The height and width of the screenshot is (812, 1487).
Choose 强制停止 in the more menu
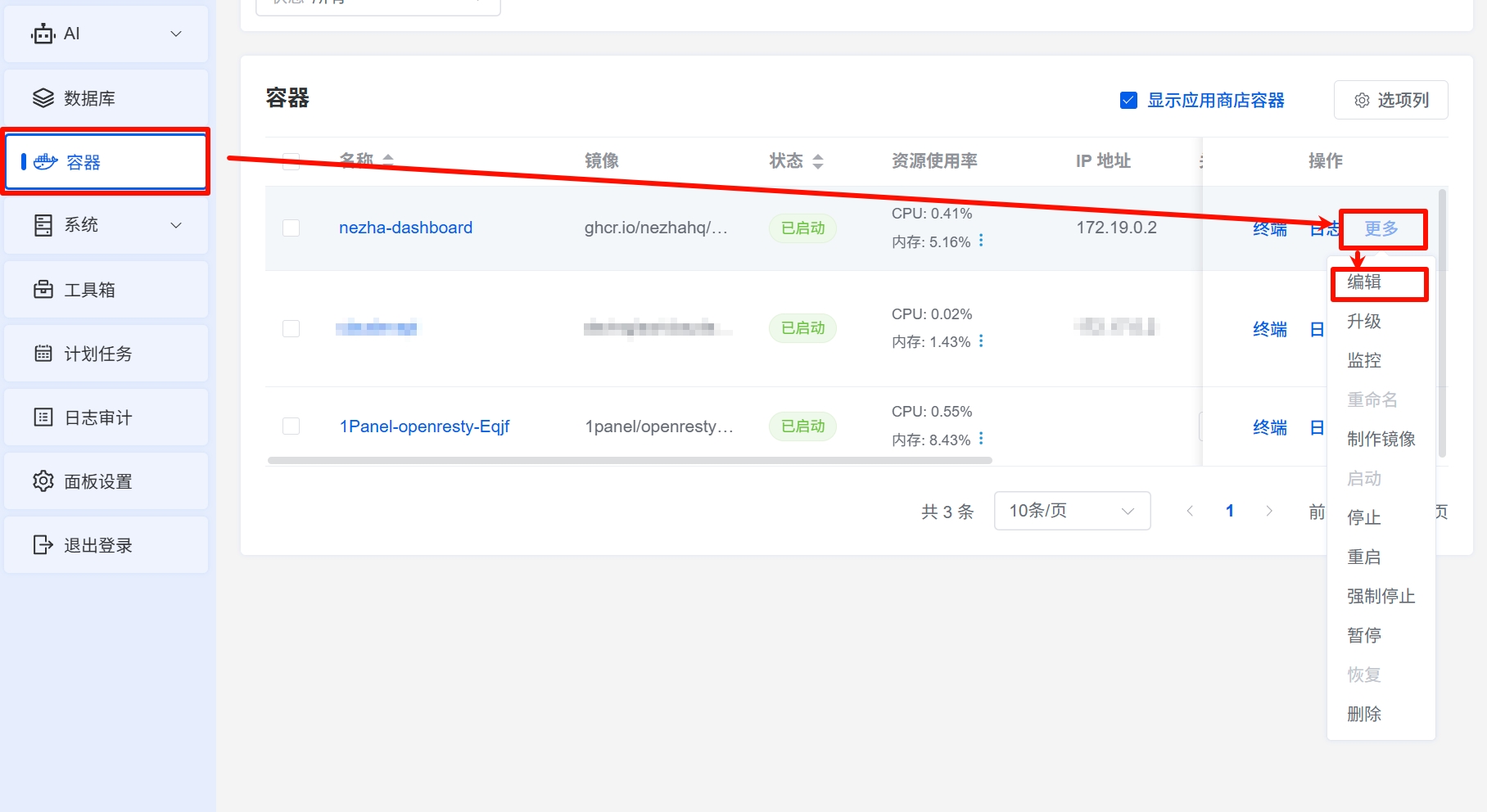click(x=1381, y=596)
